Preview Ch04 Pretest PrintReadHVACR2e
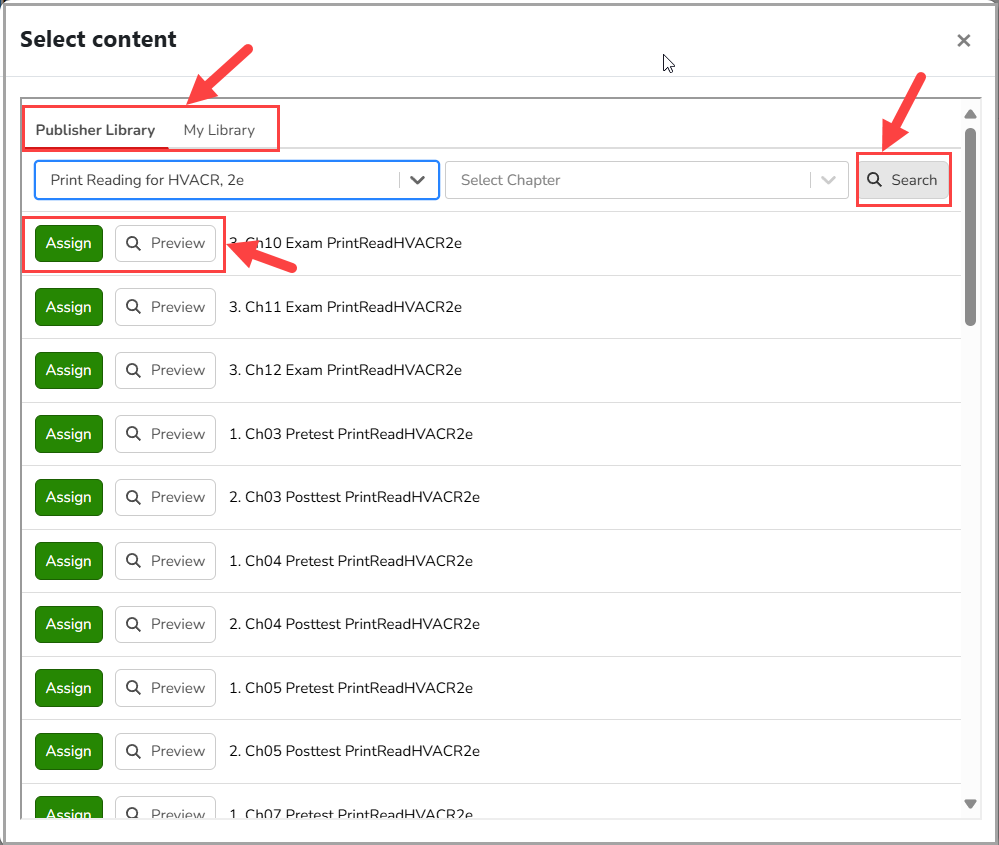 coord(165,561)
